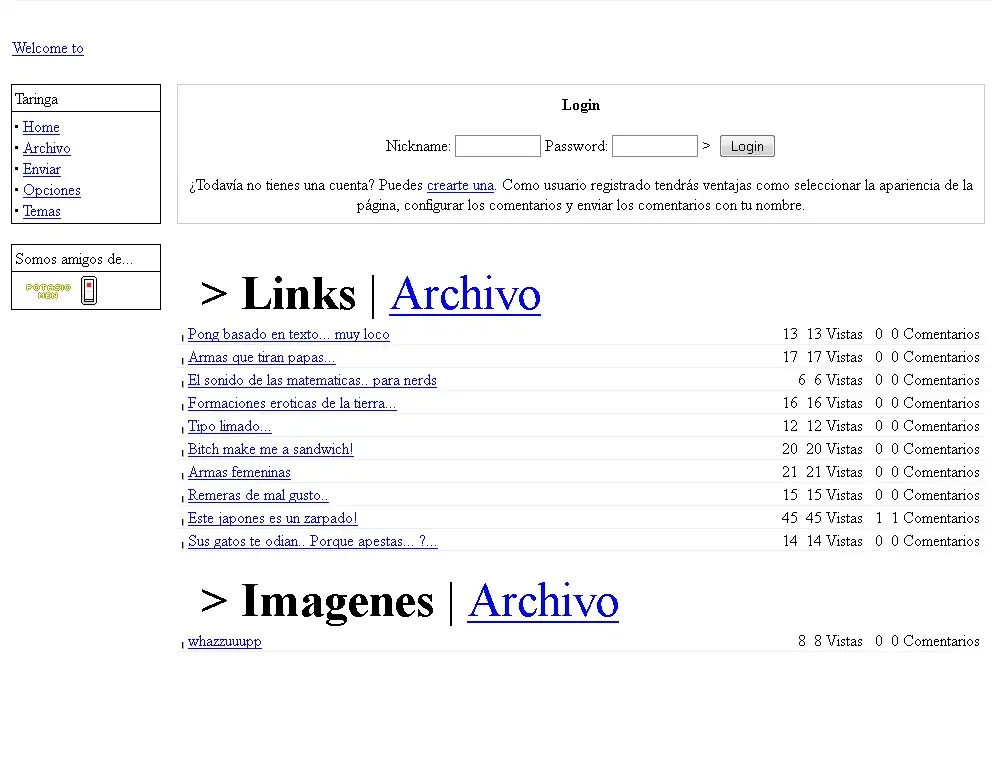Open 'Formaciones eroticas de la tierra...'
This screenshot has width=995, height=762.
[x=292, y=403]
